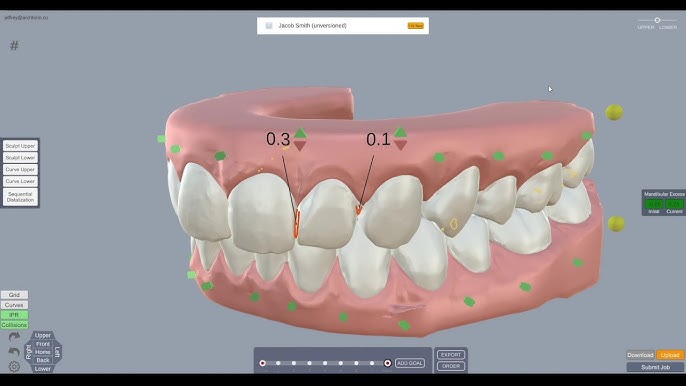Increase the 0.1 IPR value with green arrow
This screenshot has width=686, height=386.
tap(400, 132)
